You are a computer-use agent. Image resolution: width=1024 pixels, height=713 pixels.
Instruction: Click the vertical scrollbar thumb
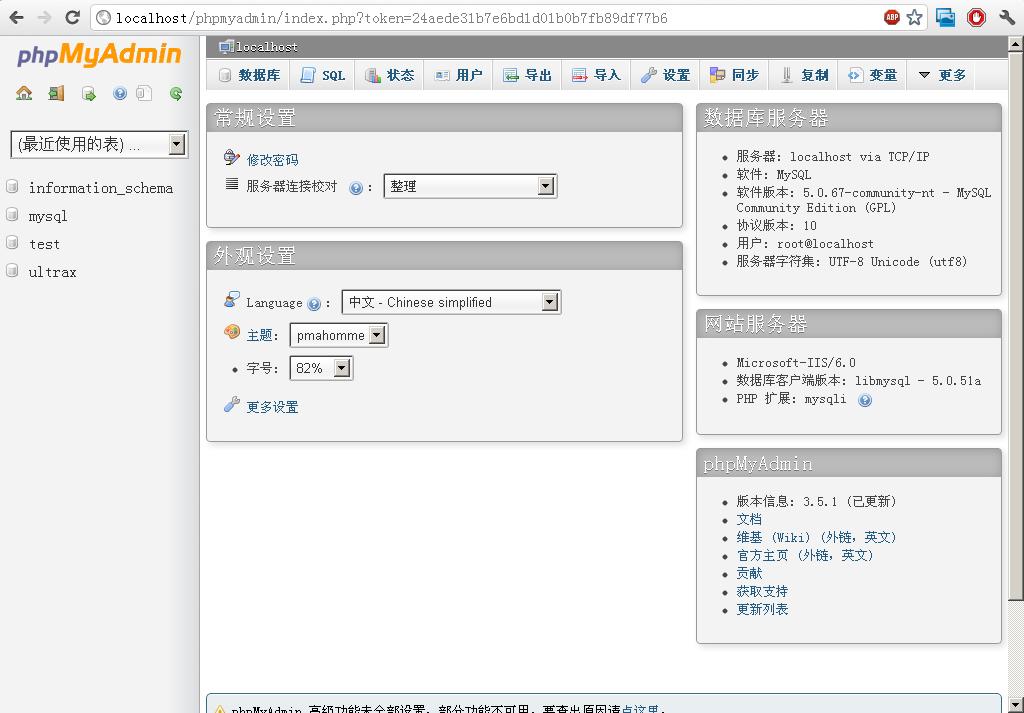point(1016,326)
